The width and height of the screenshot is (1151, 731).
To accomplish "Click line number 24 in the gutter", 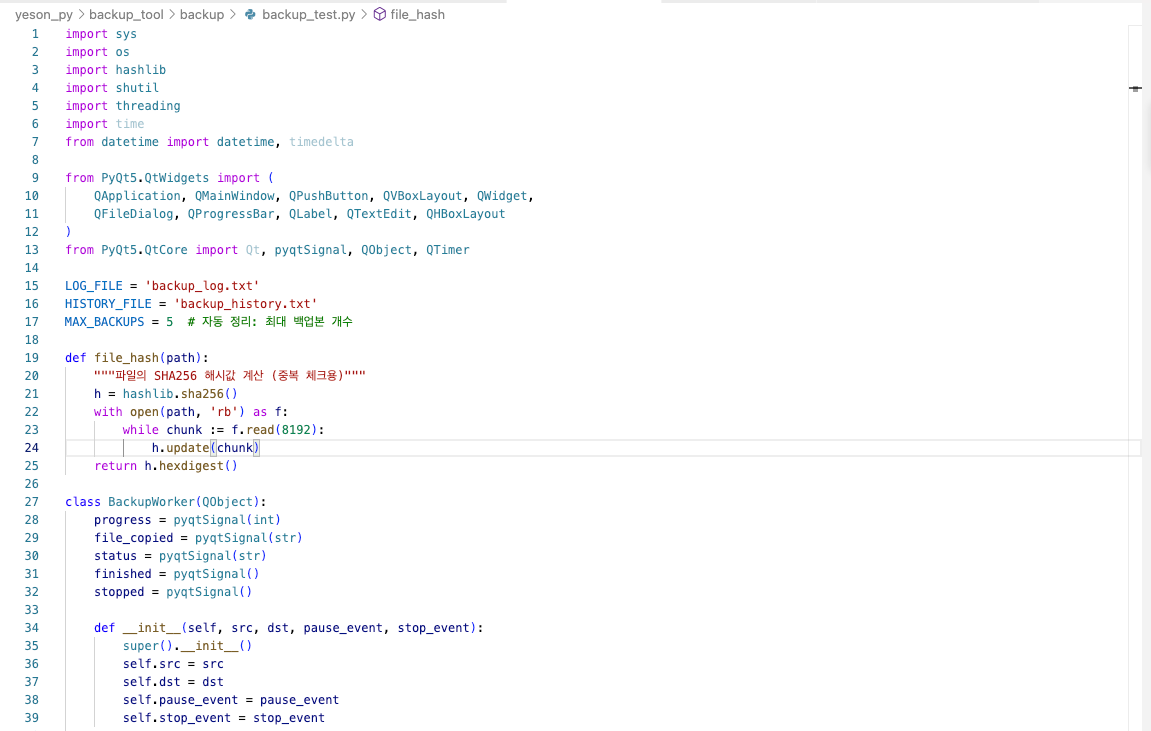I will [32, 448].
